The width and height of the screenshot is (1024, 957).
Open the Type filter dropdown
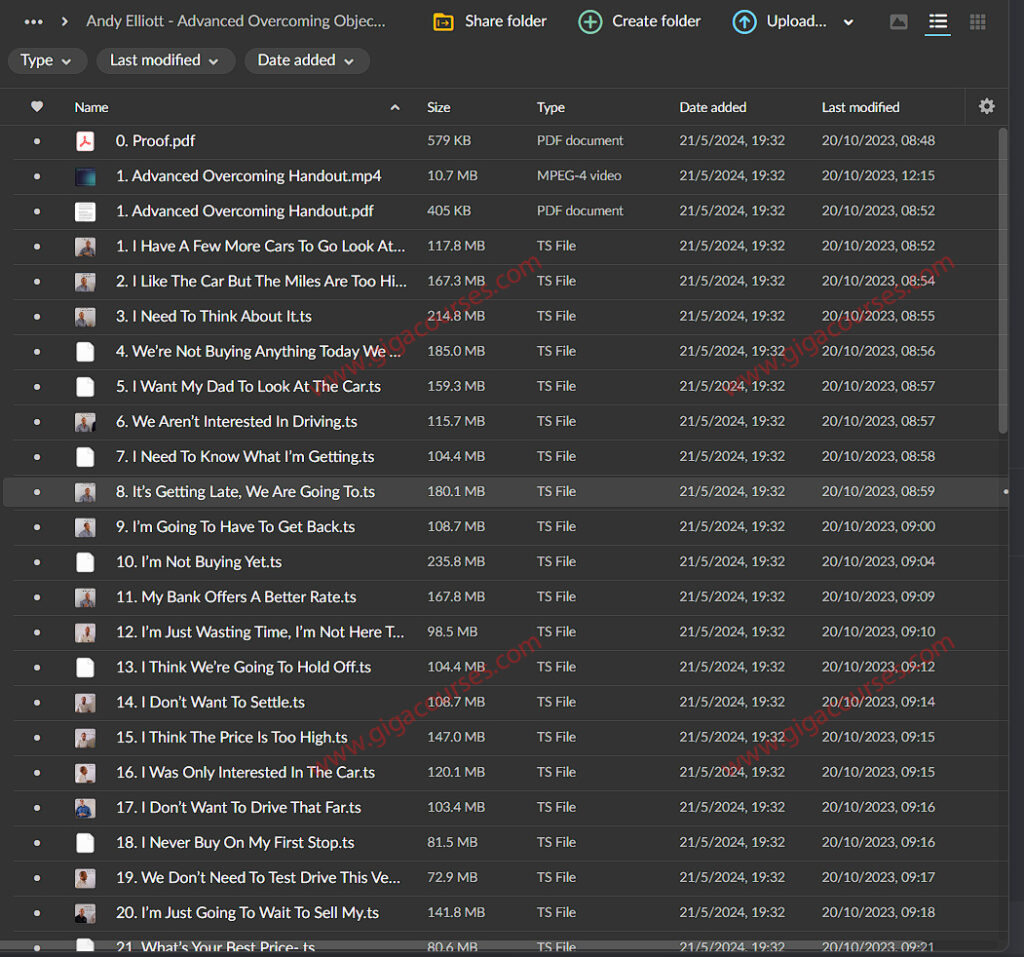coord(47,61)
